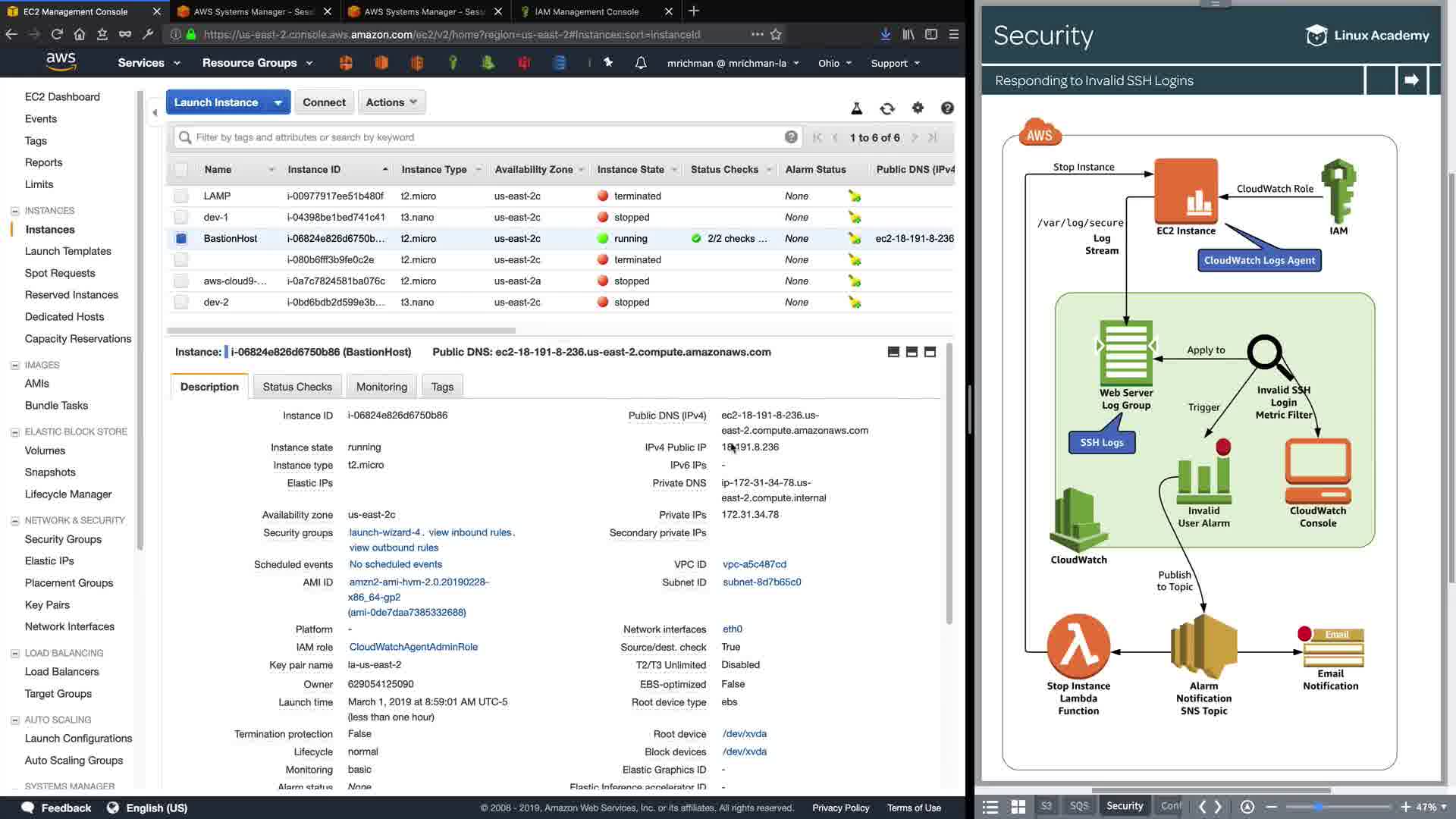Open the Actions dropdown
Viewport: 1456px width, 819px height.
391,102
